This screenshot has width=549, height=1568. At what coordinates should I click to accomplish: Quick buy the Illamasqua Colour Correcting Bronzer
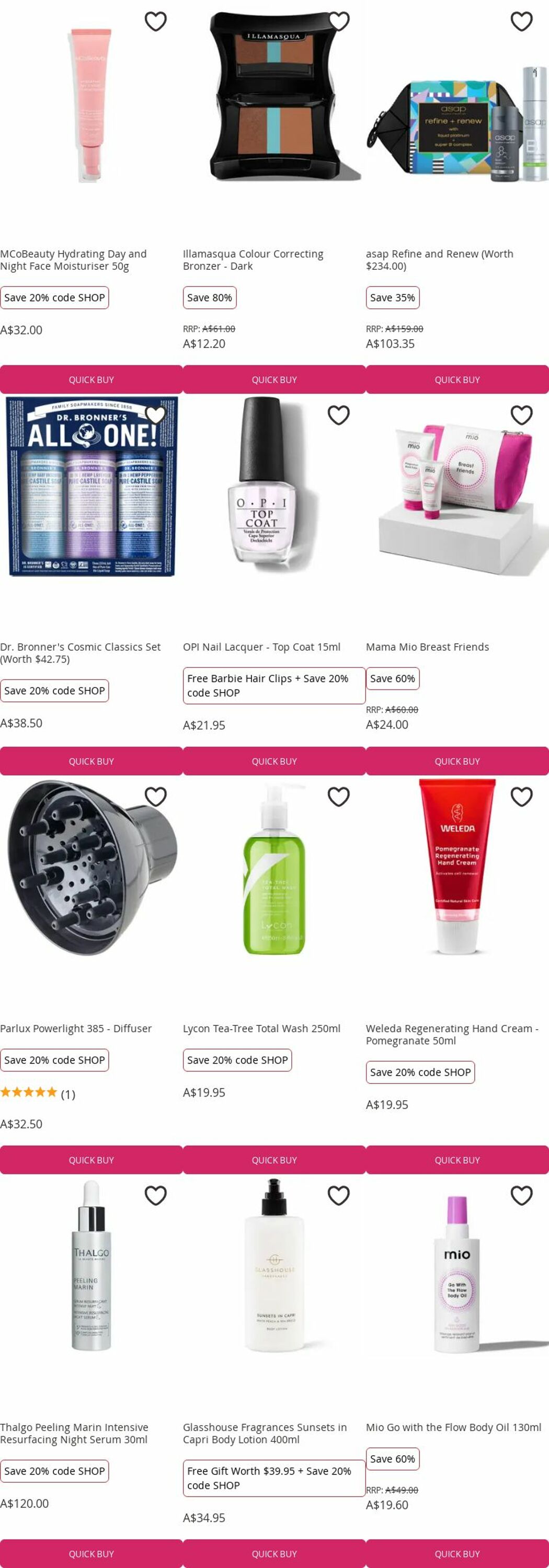(x=274, y=379)
